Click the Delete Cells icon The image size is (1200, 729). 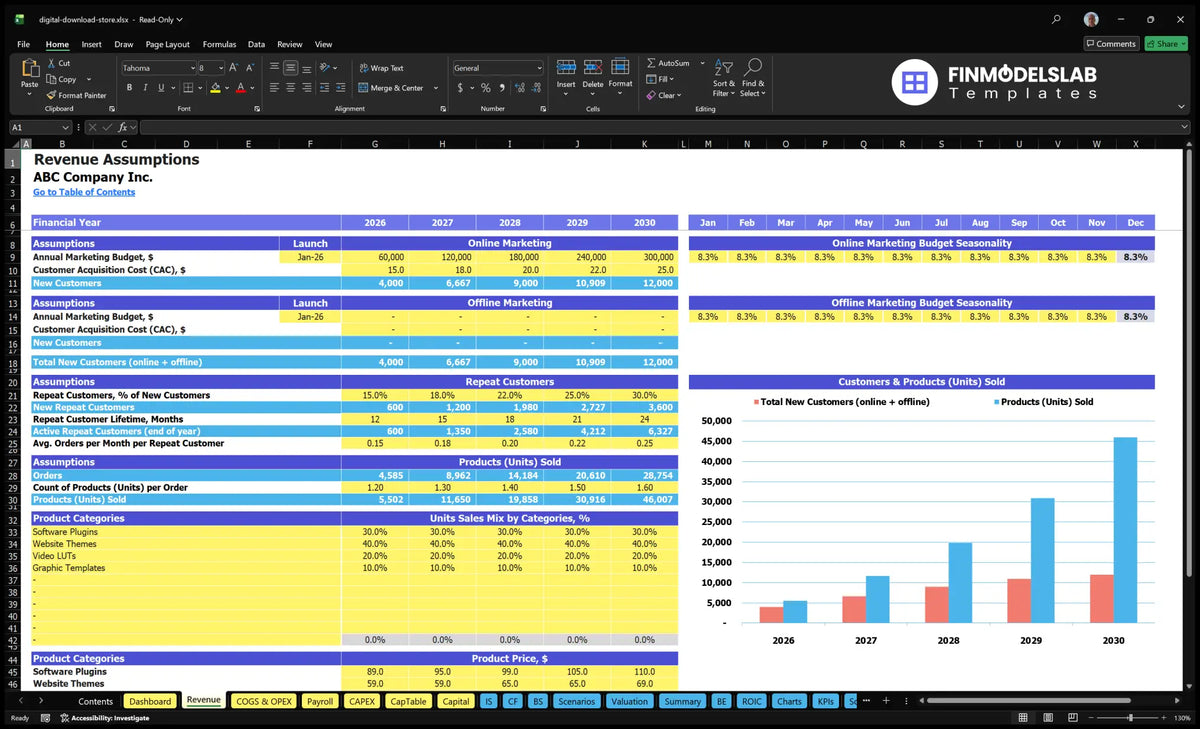[x=593, y=67]
